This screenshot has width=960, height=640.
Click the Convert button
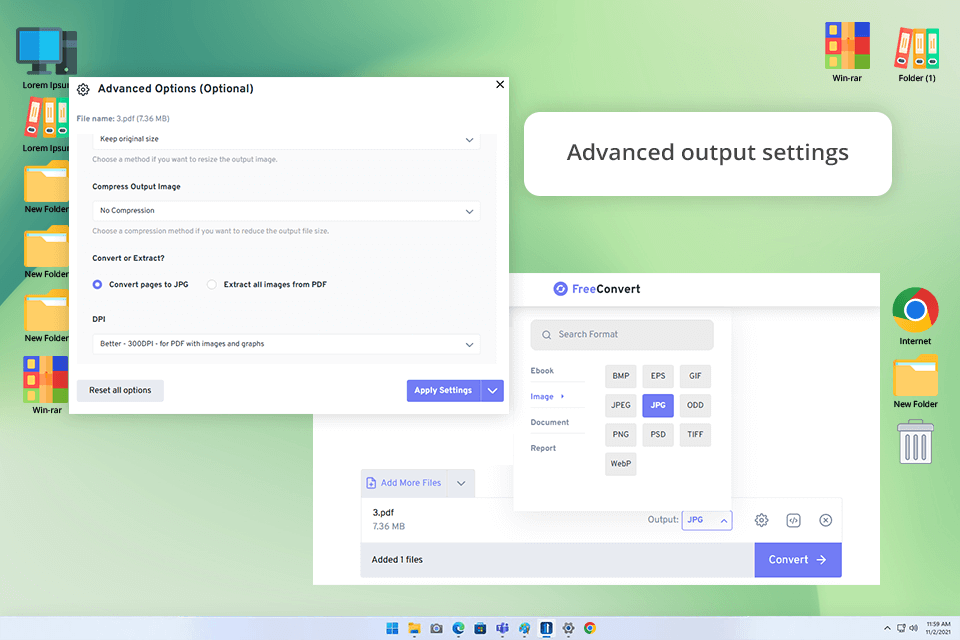pyautogui.click(x=798, y=560)
